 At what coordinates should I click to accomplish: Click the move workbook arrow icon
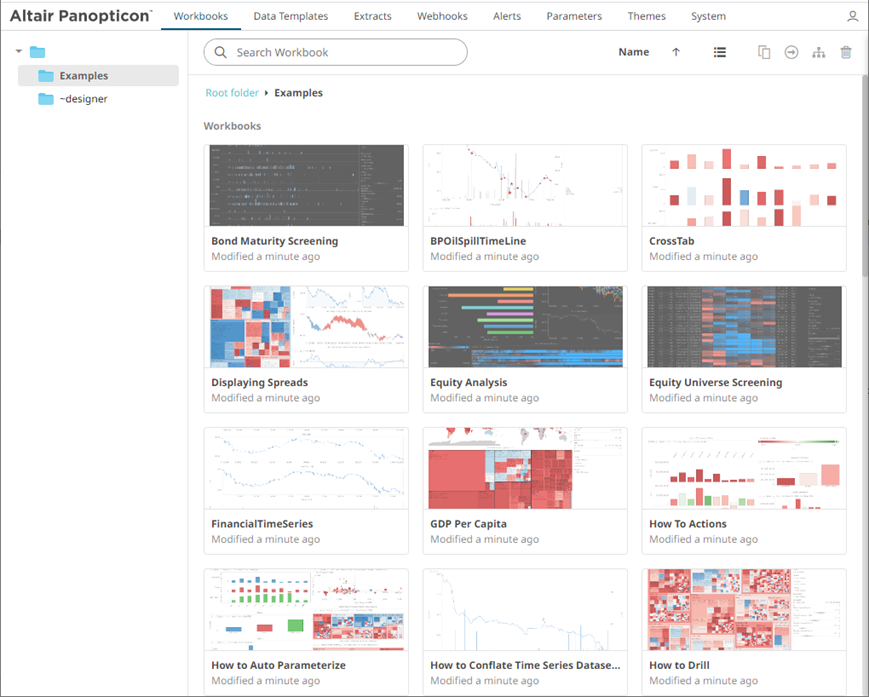[791, 53]
